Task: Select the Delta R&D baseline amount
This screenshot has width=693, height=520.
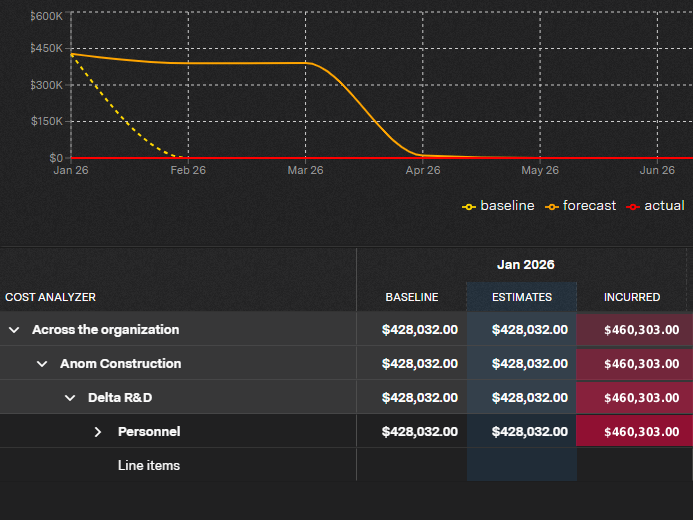Action: (419, 398)
